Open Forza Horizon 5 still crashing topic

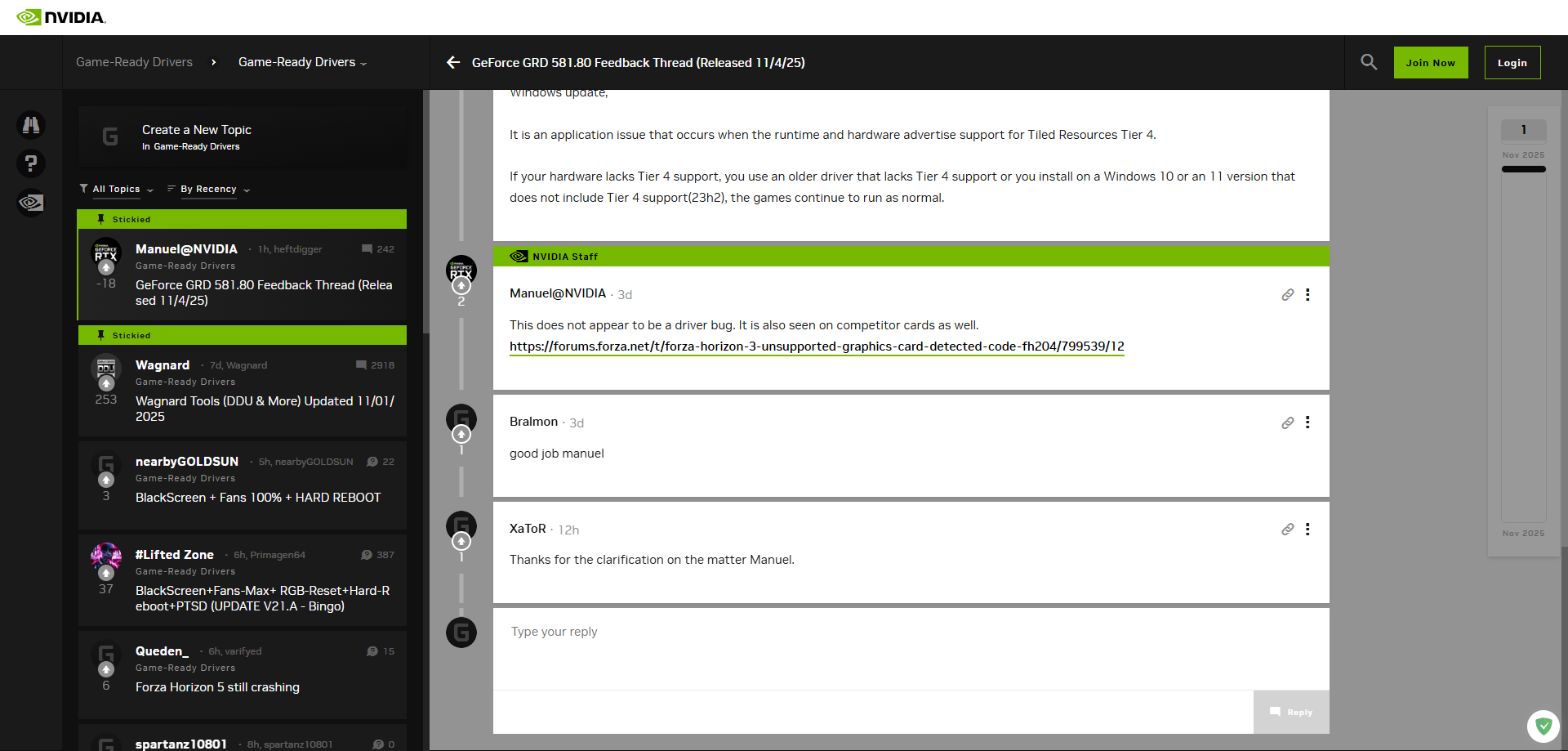(217, 687)
